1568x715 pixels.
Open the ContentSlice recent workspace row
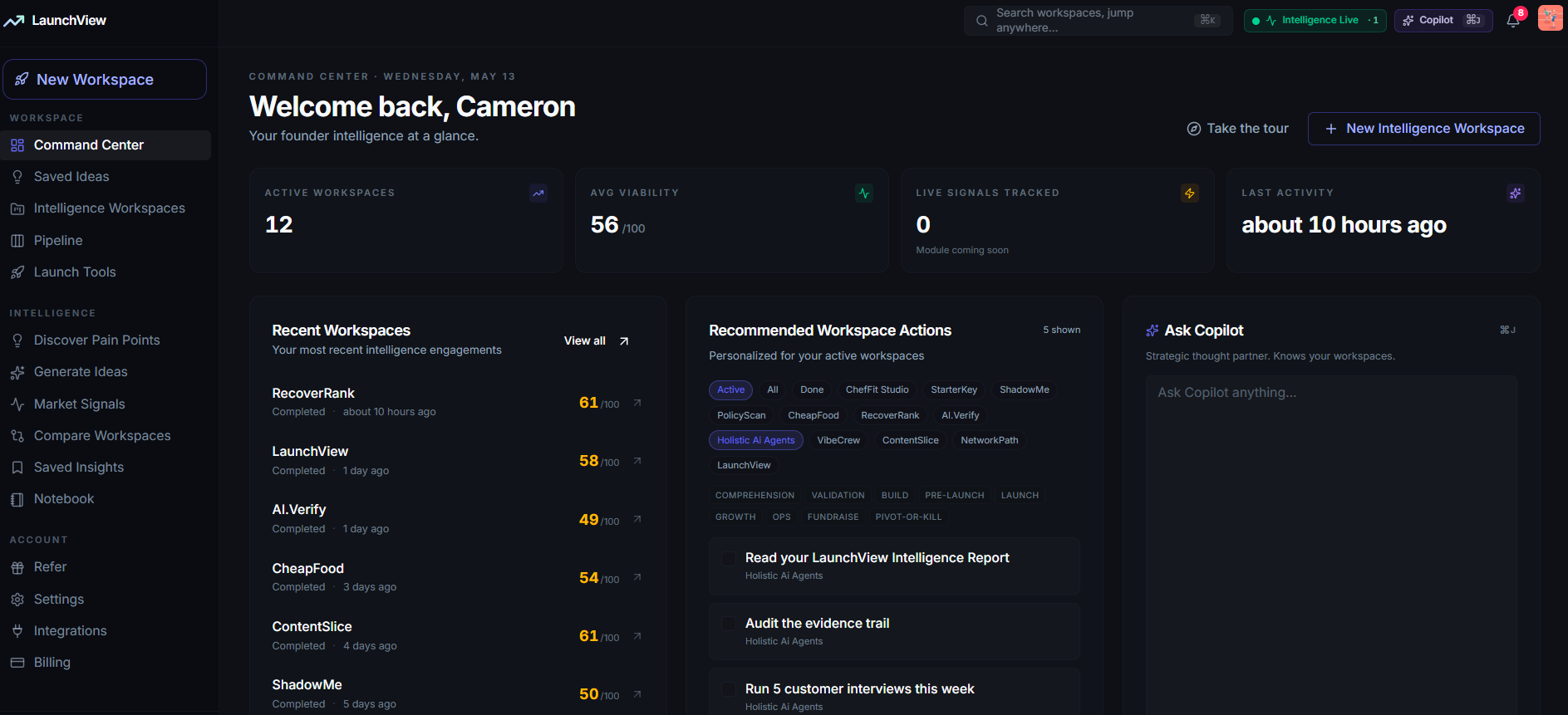(x=458, y=636)
